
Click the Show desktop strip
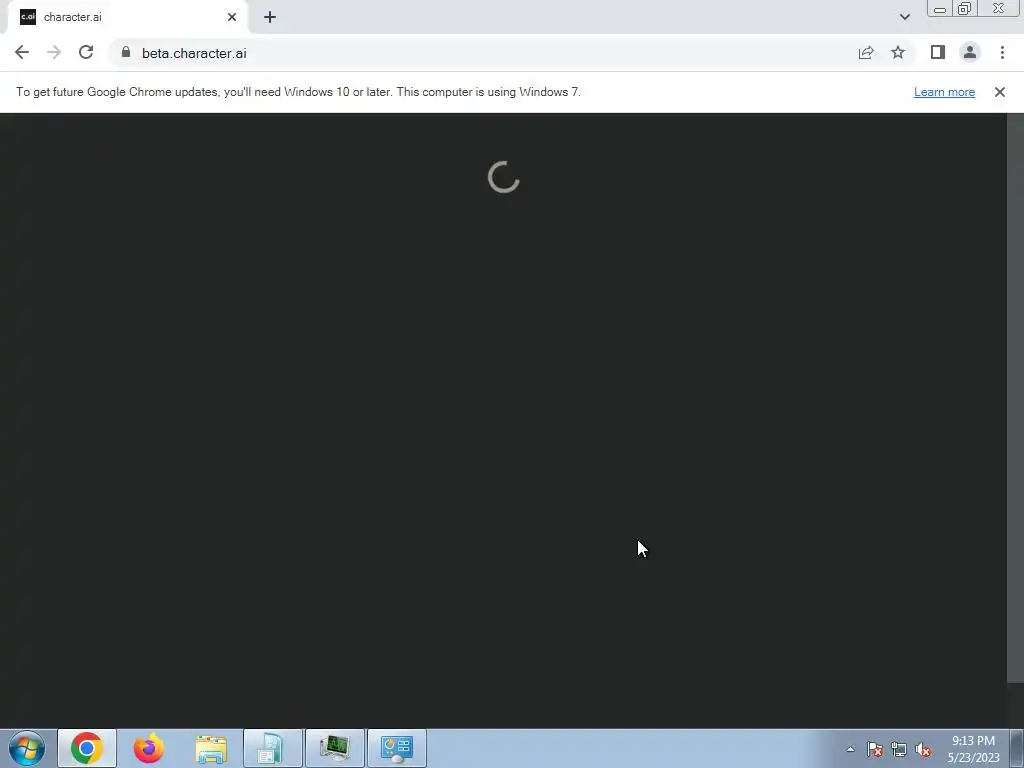[x=1017, y=748]
